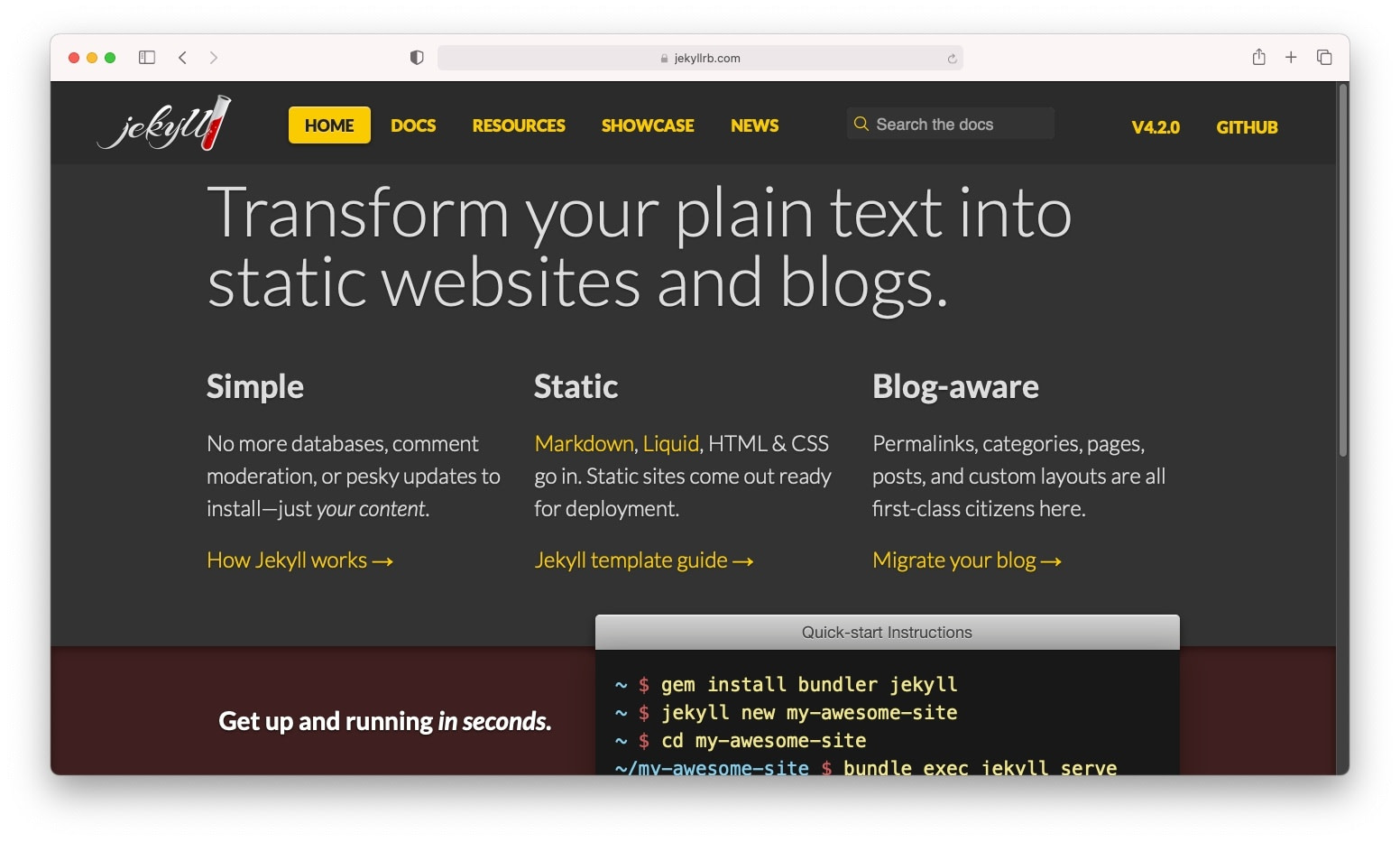Click the padlock icon in the address bar
This screenshot has height=842, width=1400.
tap(664, 58)
